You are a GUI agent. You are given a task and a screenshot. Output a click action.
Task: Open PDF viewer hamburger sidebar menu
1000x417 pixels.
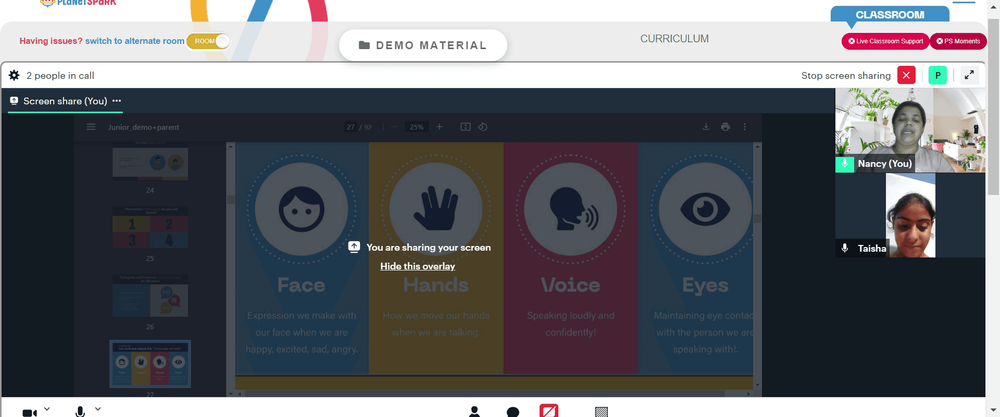[91, 127]
